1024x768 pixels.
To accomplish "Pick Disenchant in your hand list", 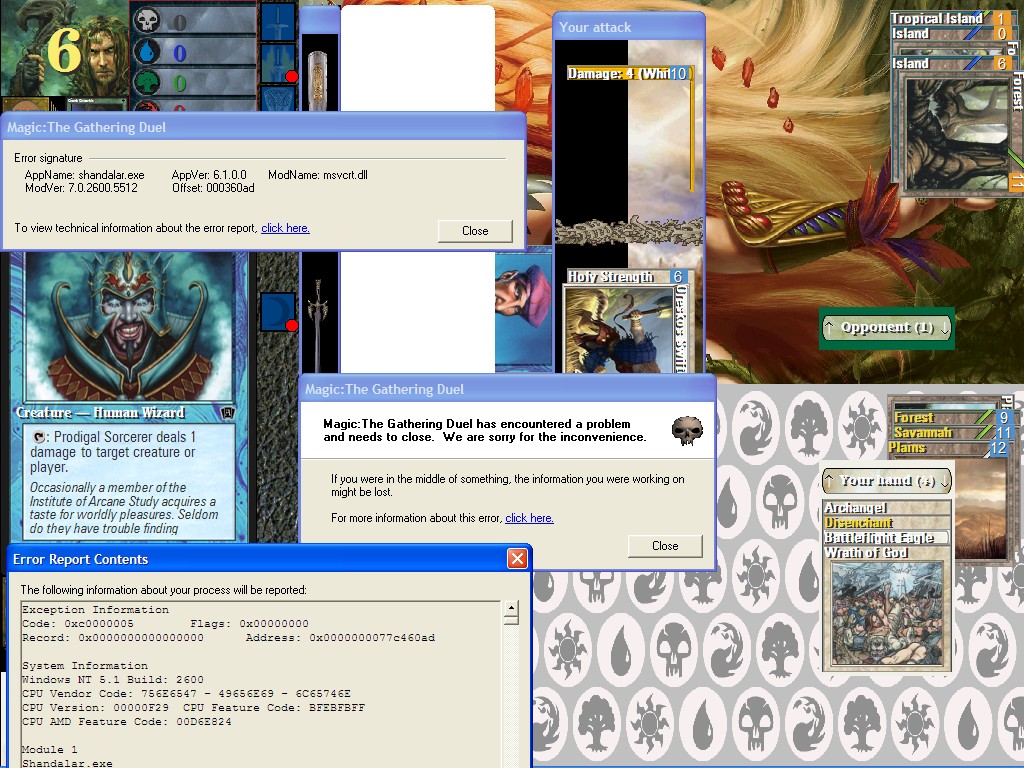I will [859, 523].
